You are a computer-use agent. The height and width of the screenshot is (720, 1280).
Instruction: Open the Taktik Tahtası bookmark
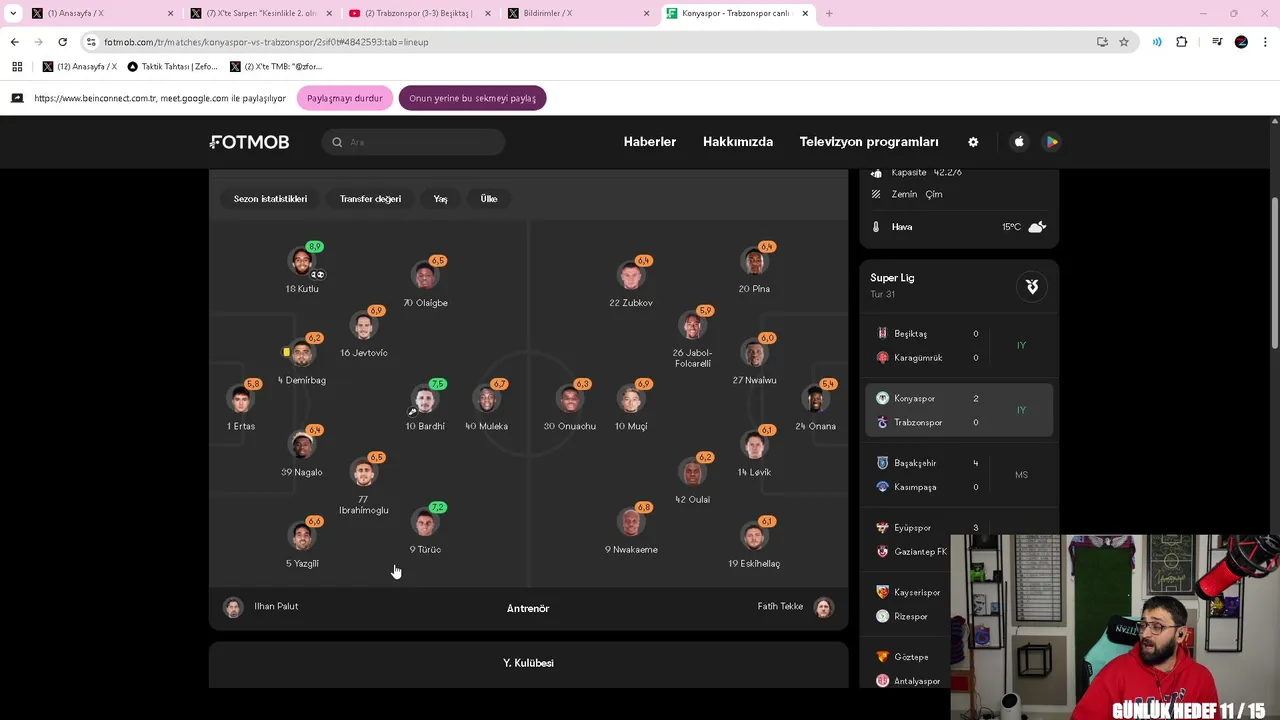(x=172, y=67)
